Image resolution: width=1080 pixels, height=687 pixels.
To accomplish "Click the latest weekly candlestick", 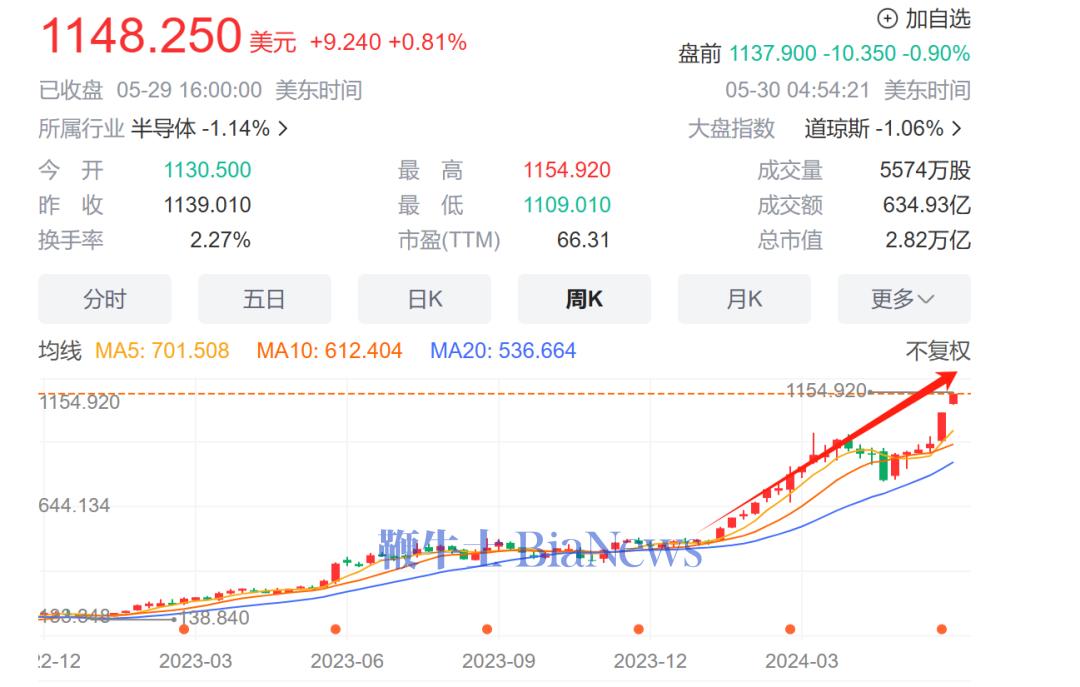I will pos(953,397).
